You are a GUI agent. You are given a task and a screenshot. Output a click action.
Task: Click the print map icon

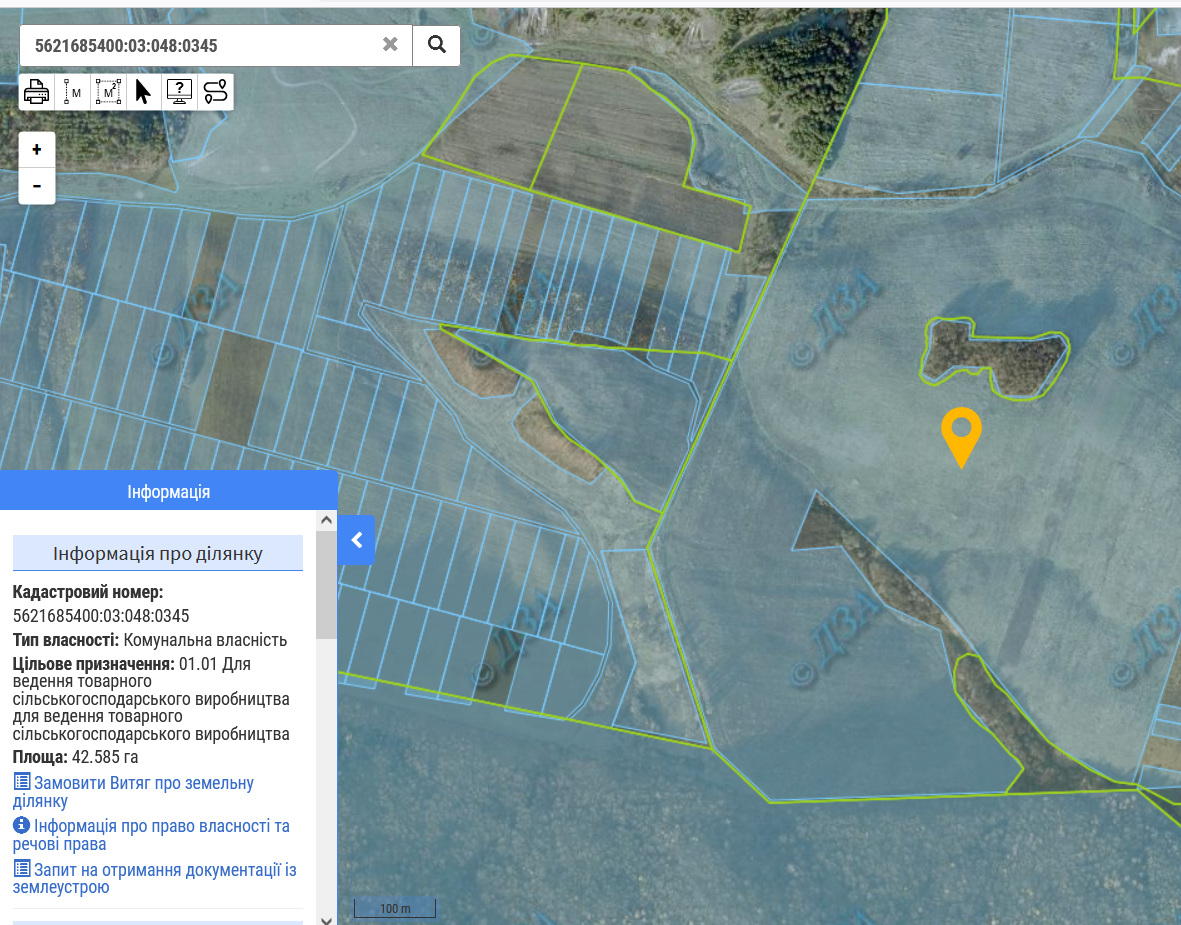click(37, 92)
